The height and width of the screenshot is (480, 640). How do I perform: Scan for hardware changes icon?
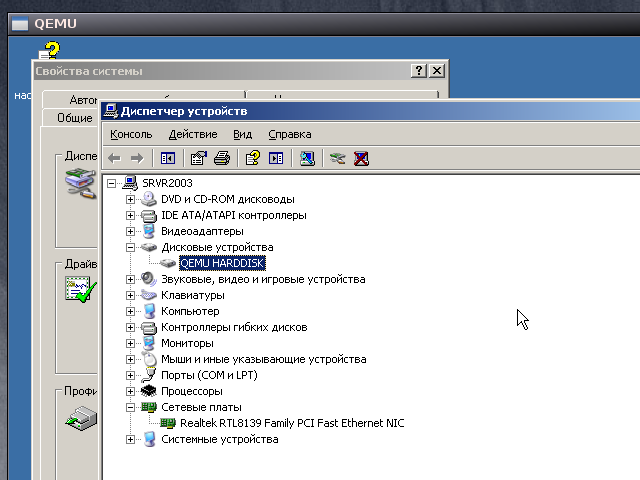307,158
